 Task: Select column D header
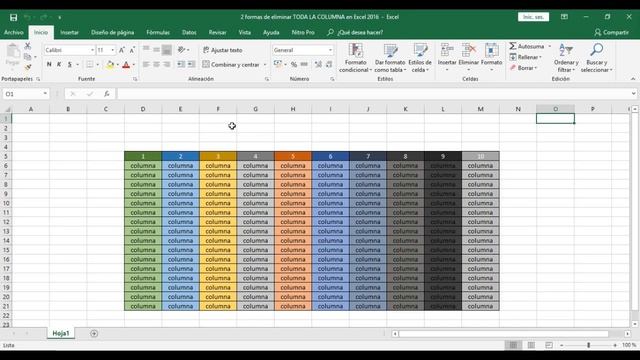coord(143,109)
